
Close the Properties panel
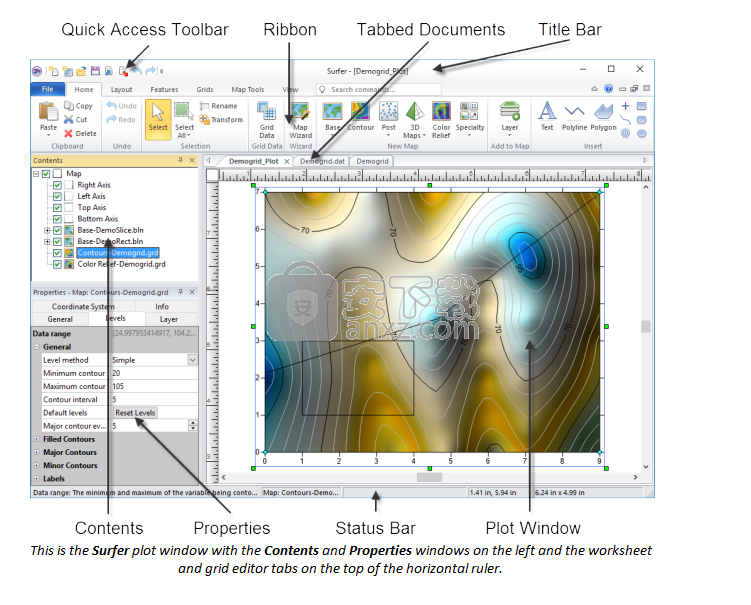pos(192,292)
